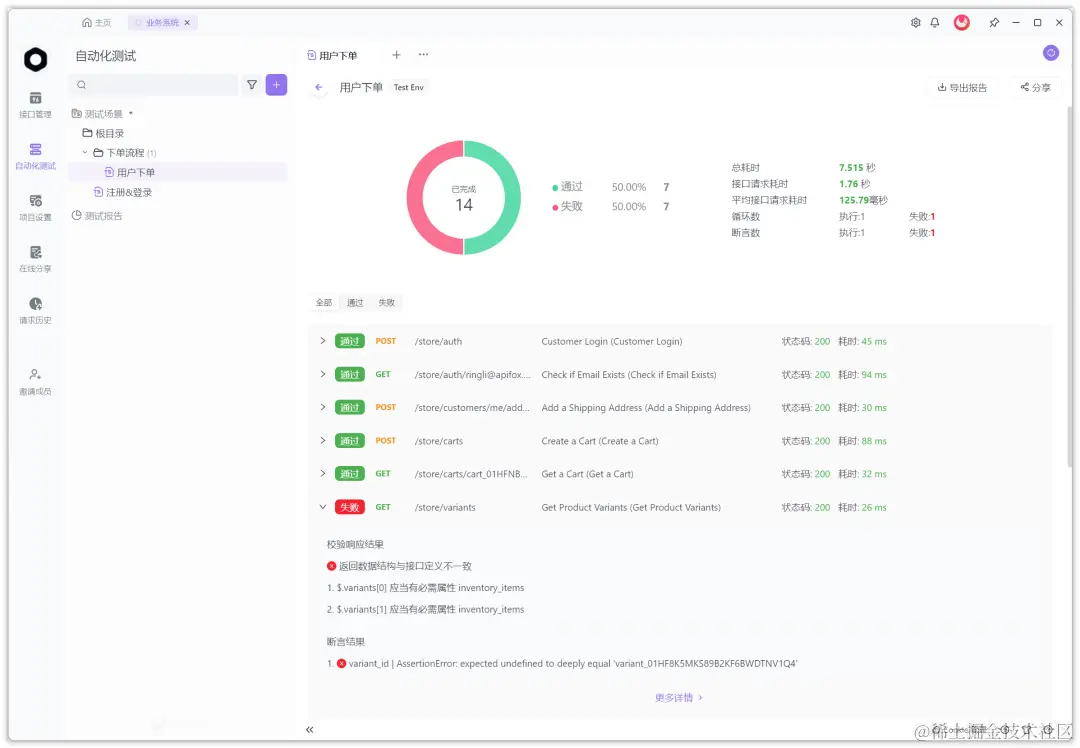Screen dimensions: 1080x748
Task: Click the black hexagon app logo
Action: (x=36, y=60)
